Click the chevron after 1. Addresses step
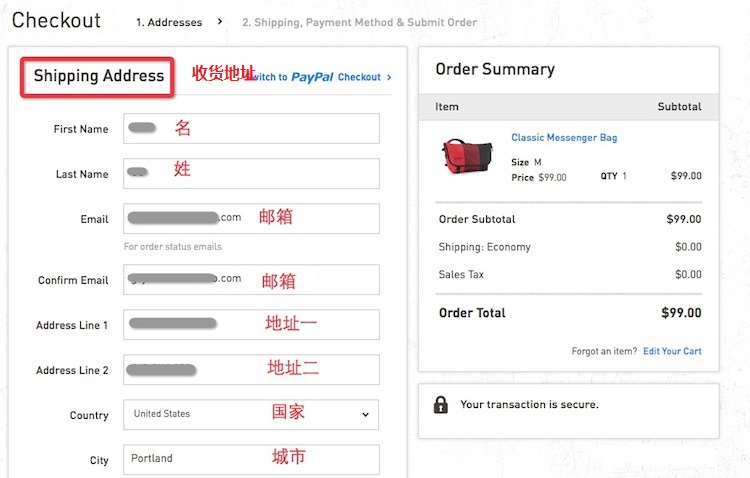Viewport: 750px width, 478px height. (220, 22)
